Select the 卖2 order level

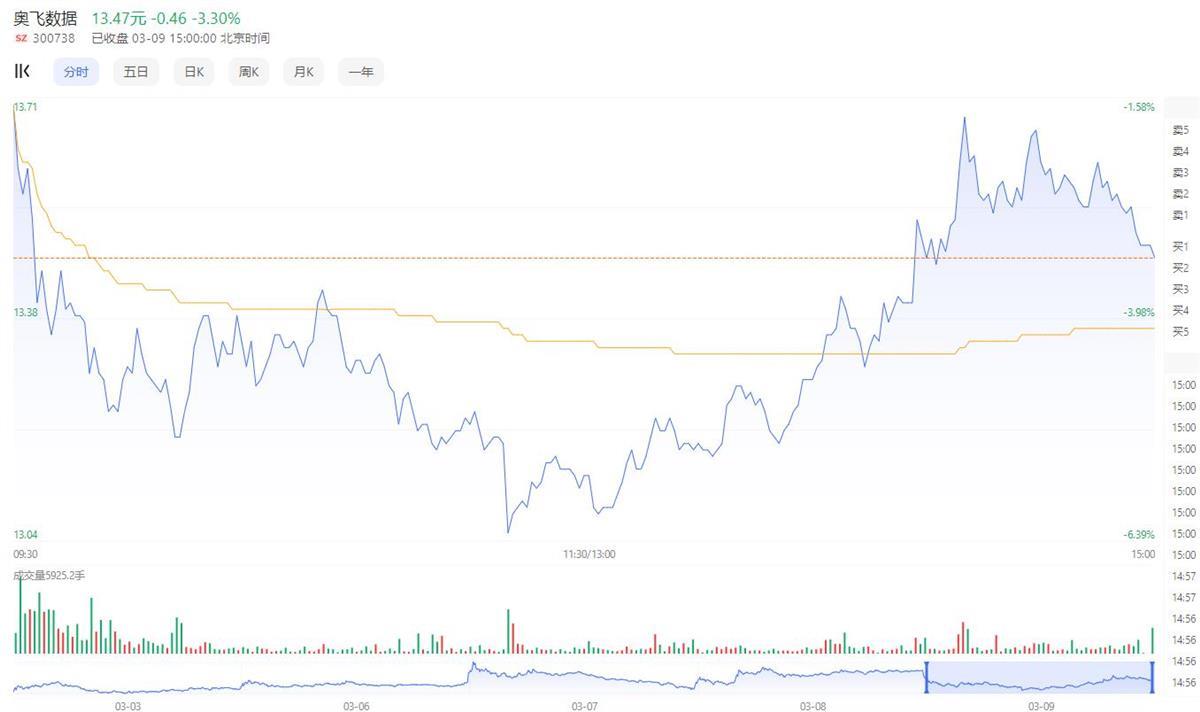pos(1180,194)
